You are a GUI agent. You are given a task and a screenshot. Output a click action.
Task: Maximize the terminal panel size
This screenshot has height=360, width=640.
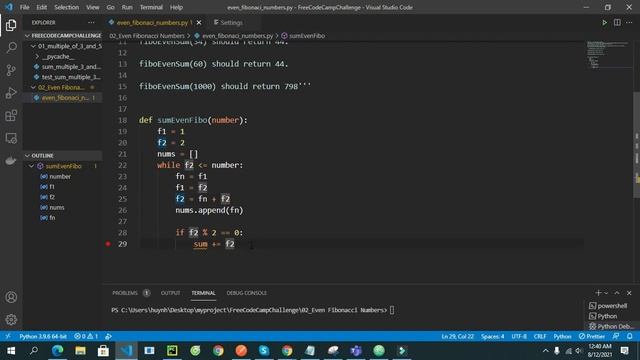coord(617,293)
